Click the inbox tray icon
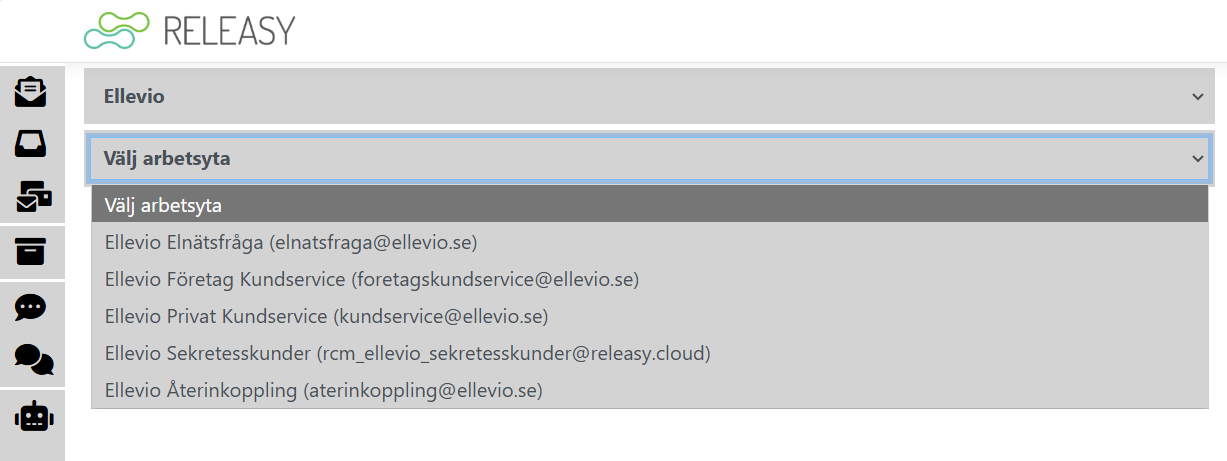The height and width of the screenshot is (461, 1227). click(x=32, y=144)
